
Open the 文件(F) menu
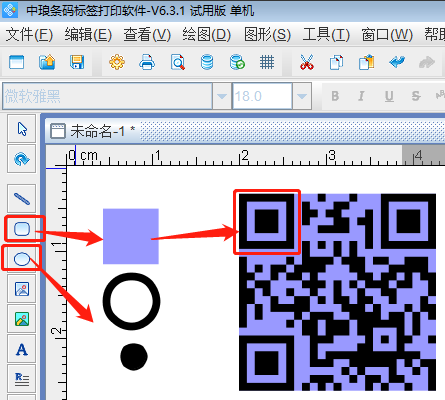tap(29, 35)
